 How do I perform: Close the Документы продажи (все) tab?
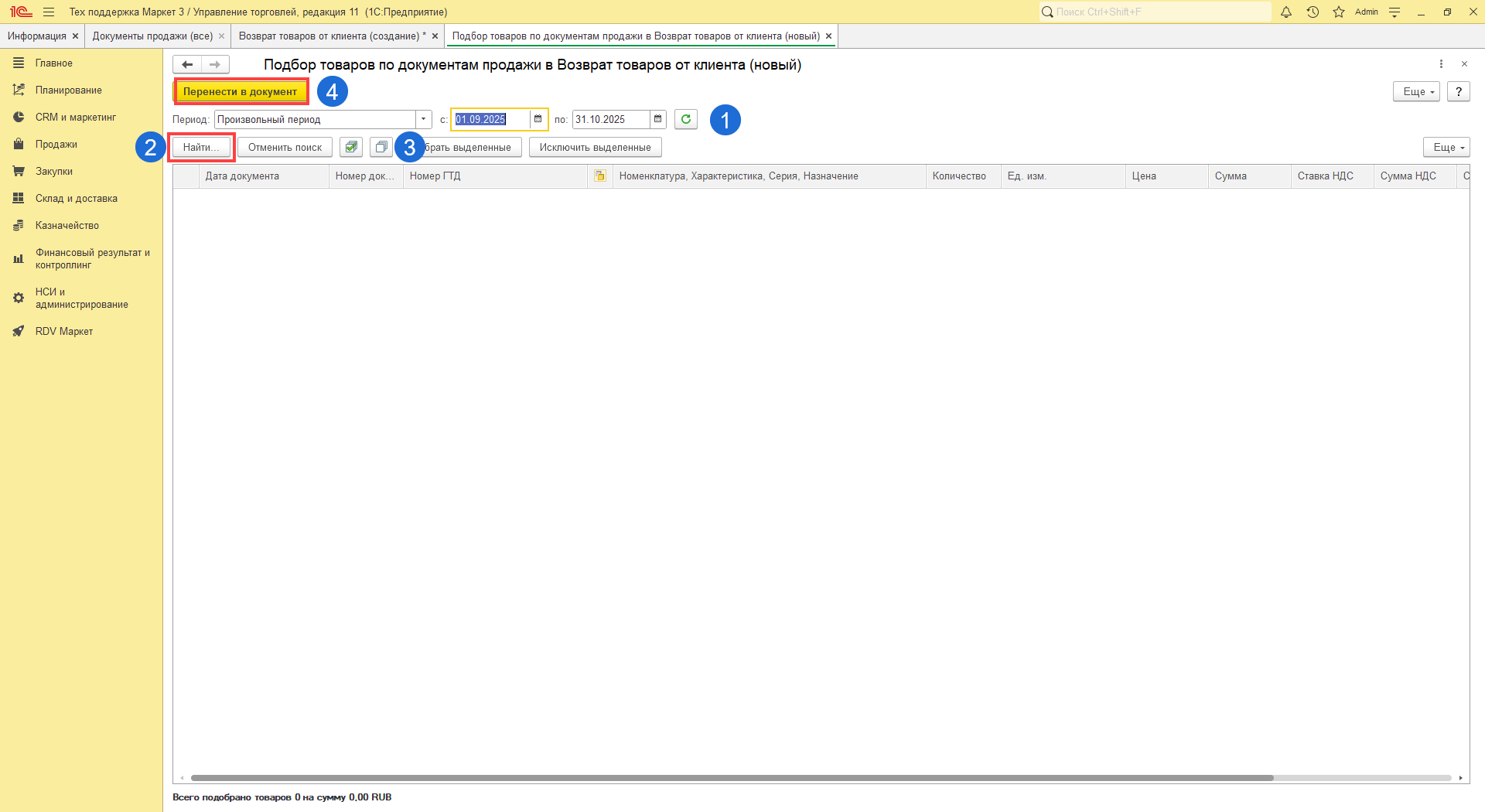(x=221, y=36)
